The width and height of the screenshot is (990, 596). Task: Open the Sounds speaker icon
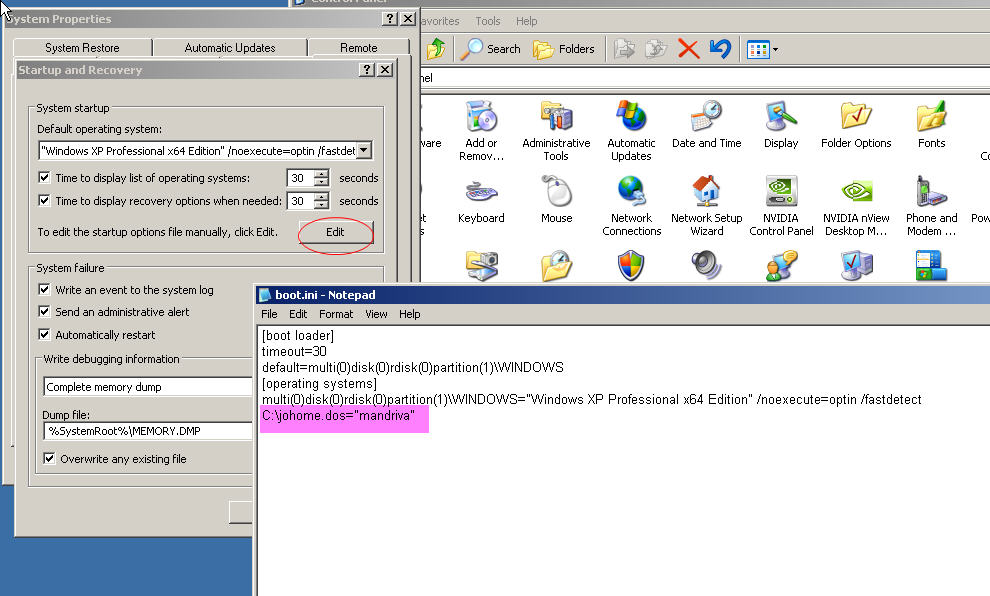(706, 265)
